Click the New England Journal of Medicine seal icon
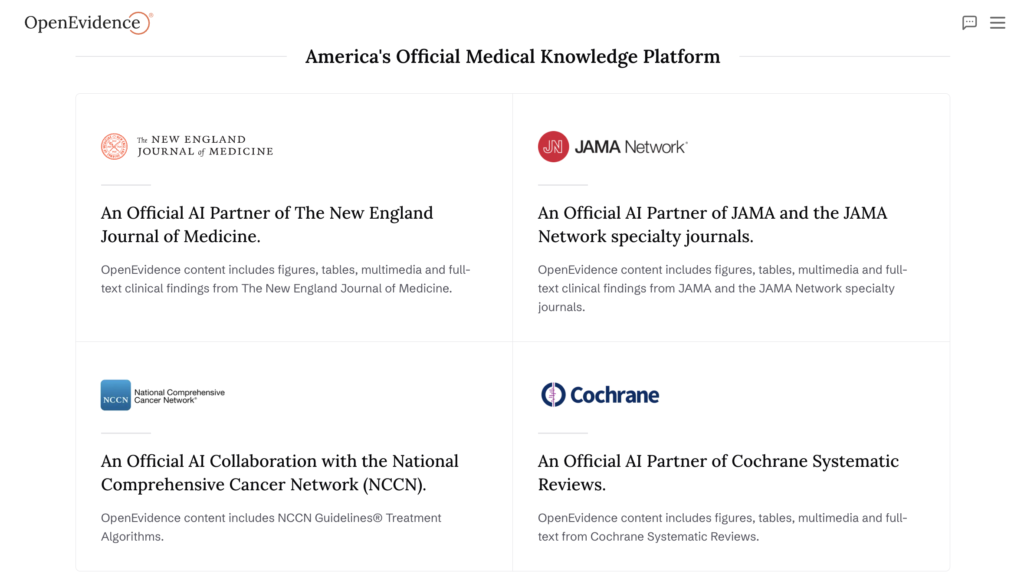 pyautogui.click(x=114, y=146)
